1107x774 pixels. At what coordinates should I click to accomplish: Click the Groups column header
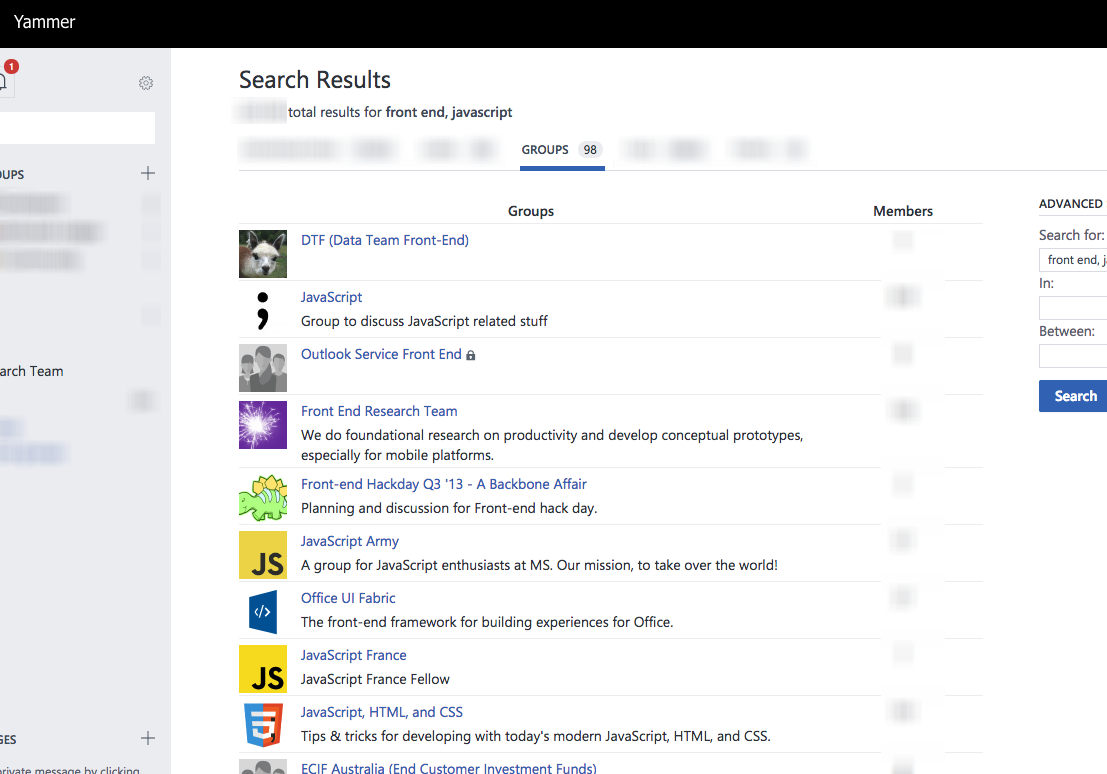click(x=531, y=211)
